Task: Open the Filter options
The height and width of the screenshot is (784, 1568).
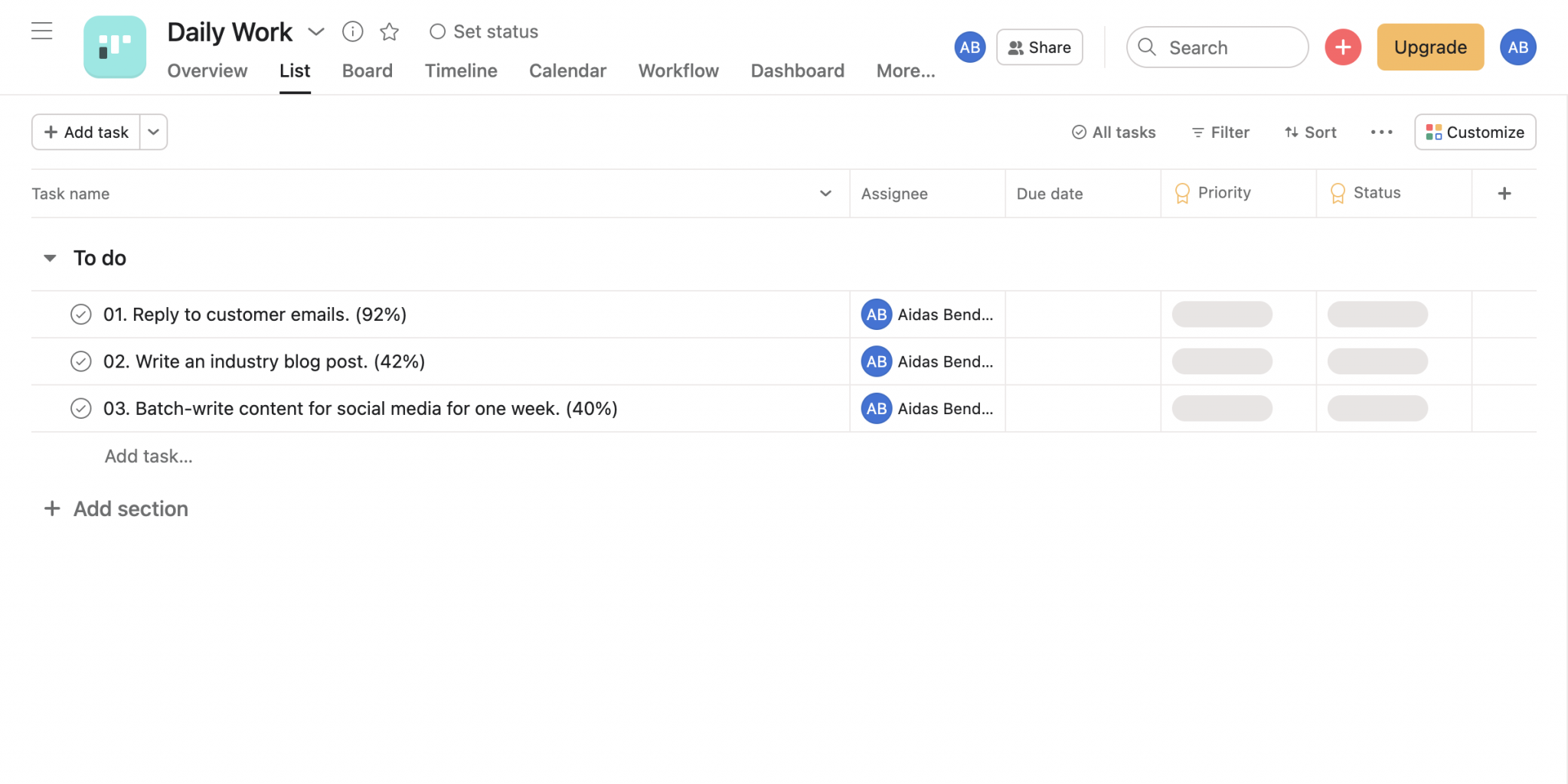Action: click(1220, 132)
